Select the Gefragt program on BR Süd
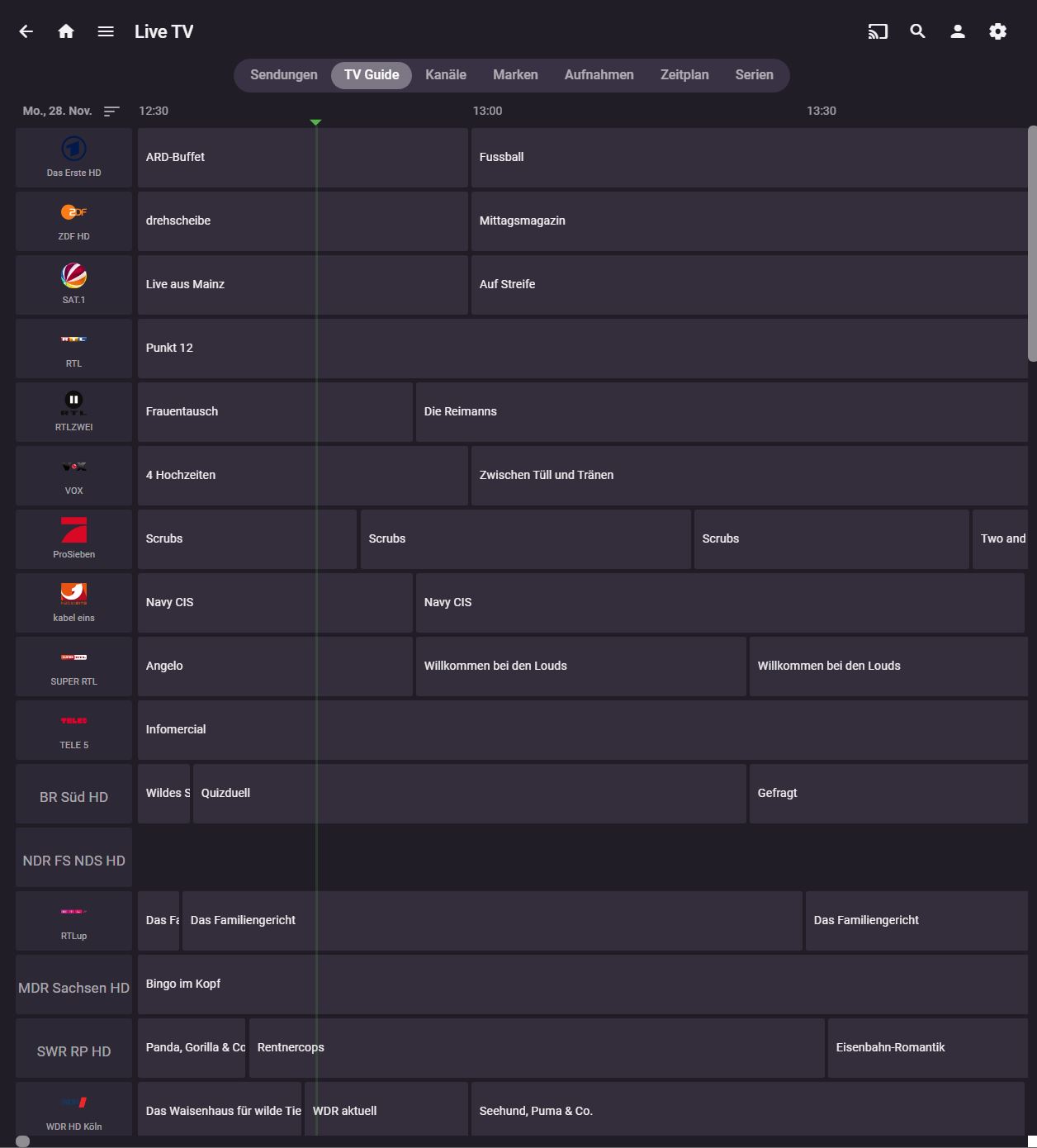The width and height of the screenshot is (1037, 1148). click(888, 793)
